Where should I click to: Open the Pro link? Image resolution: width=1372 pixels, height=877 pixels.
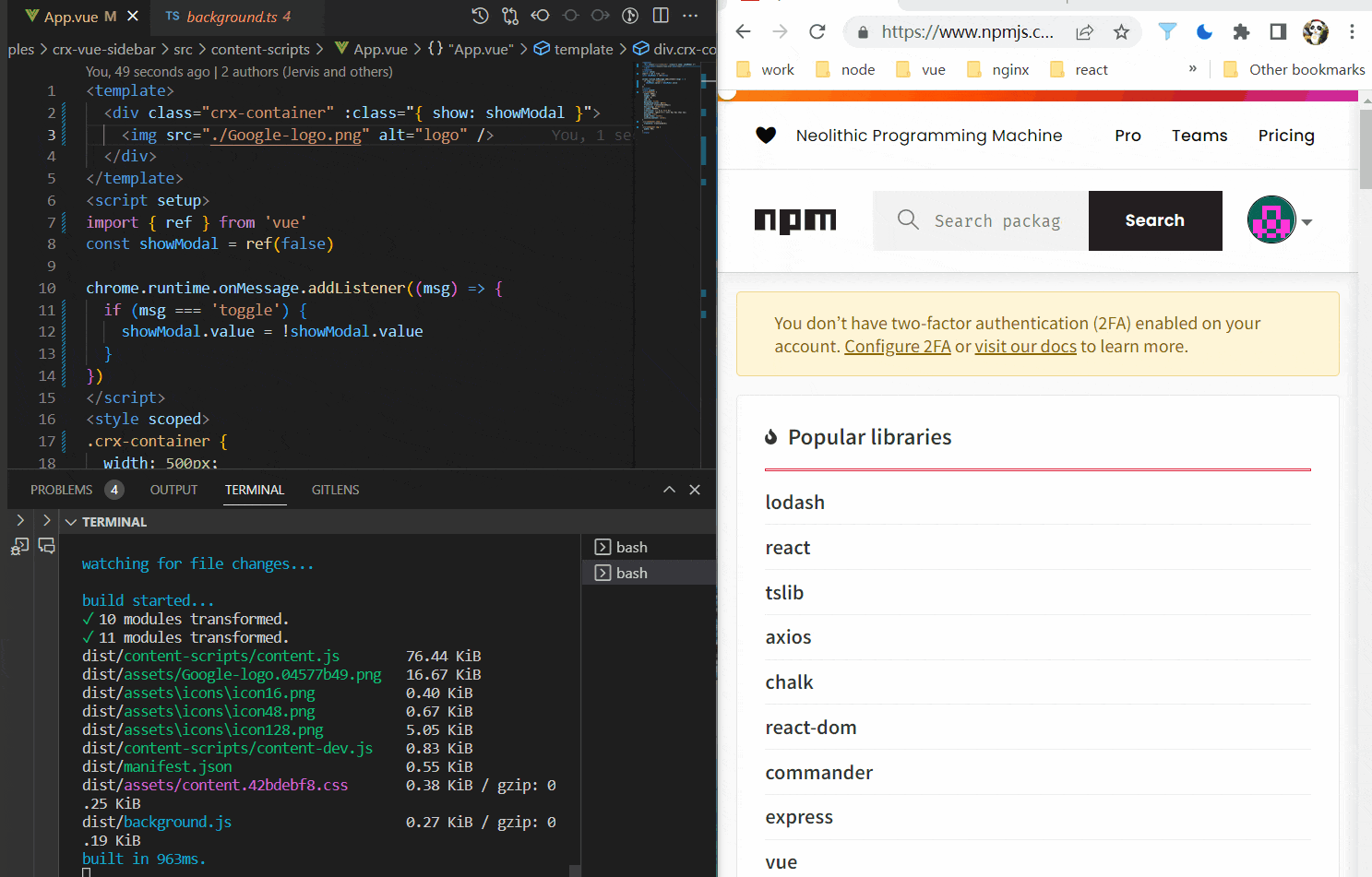tap(1127, 136)
